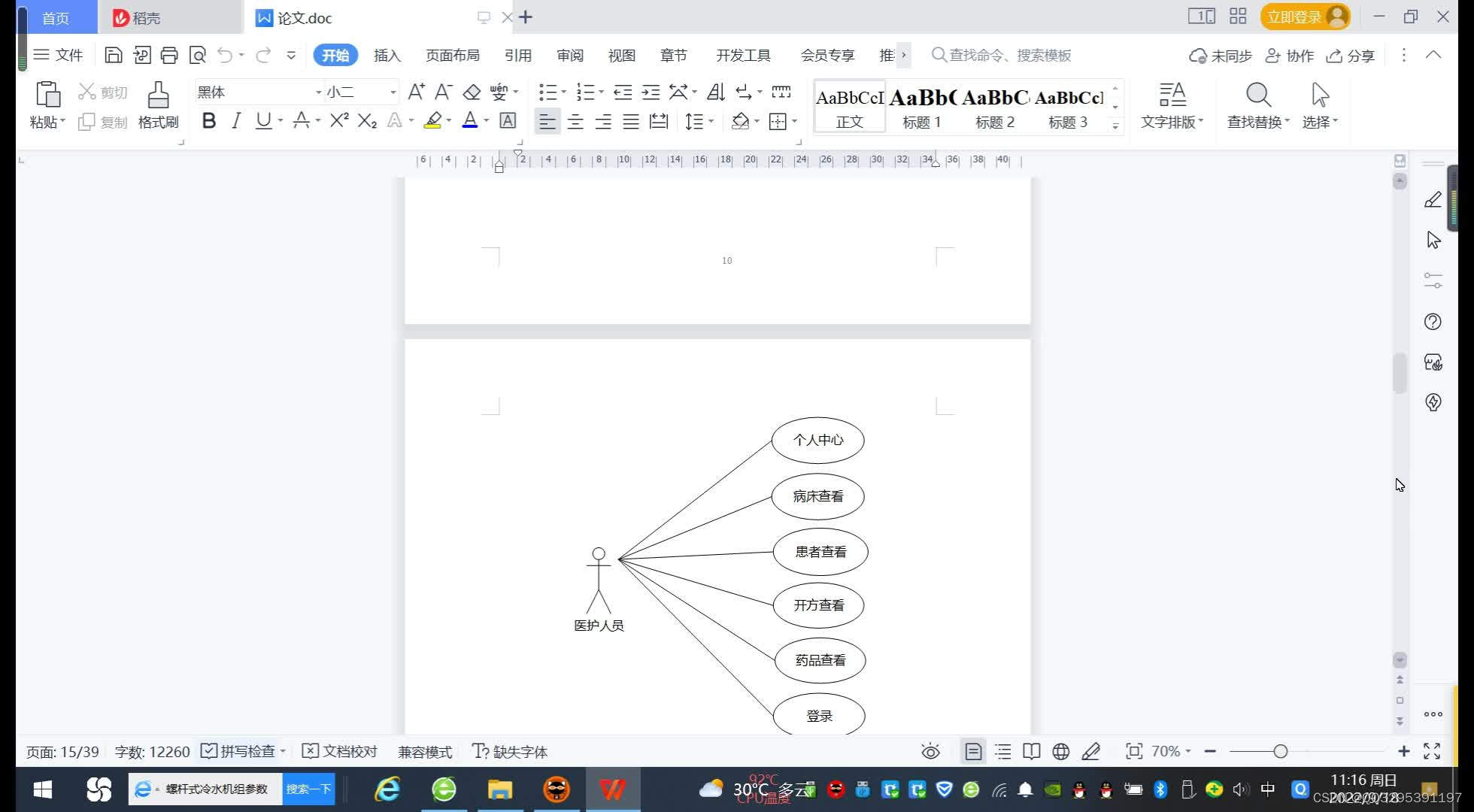This screenshot has height=812, width=1474.
Task: Apply yellow text highlight color
Action: click(432, 120)
